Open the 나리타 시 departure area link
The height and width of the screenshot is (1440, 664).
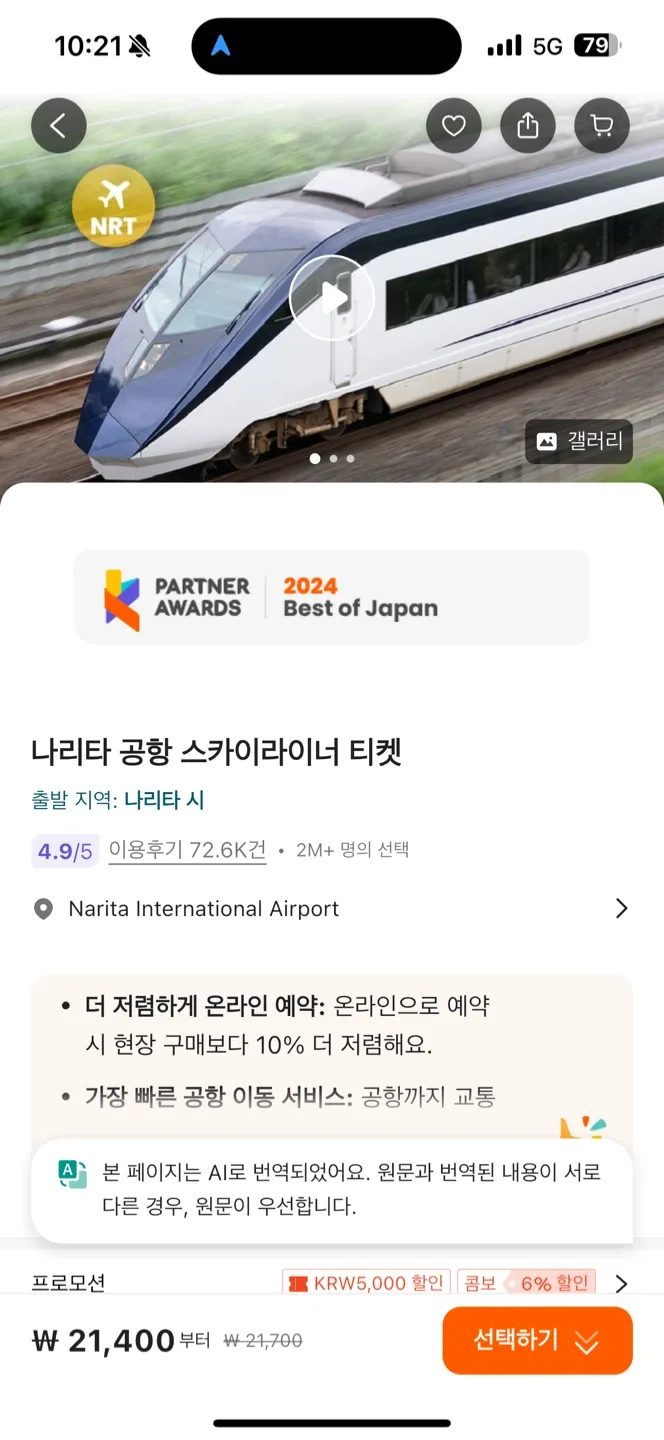point(164,800)
